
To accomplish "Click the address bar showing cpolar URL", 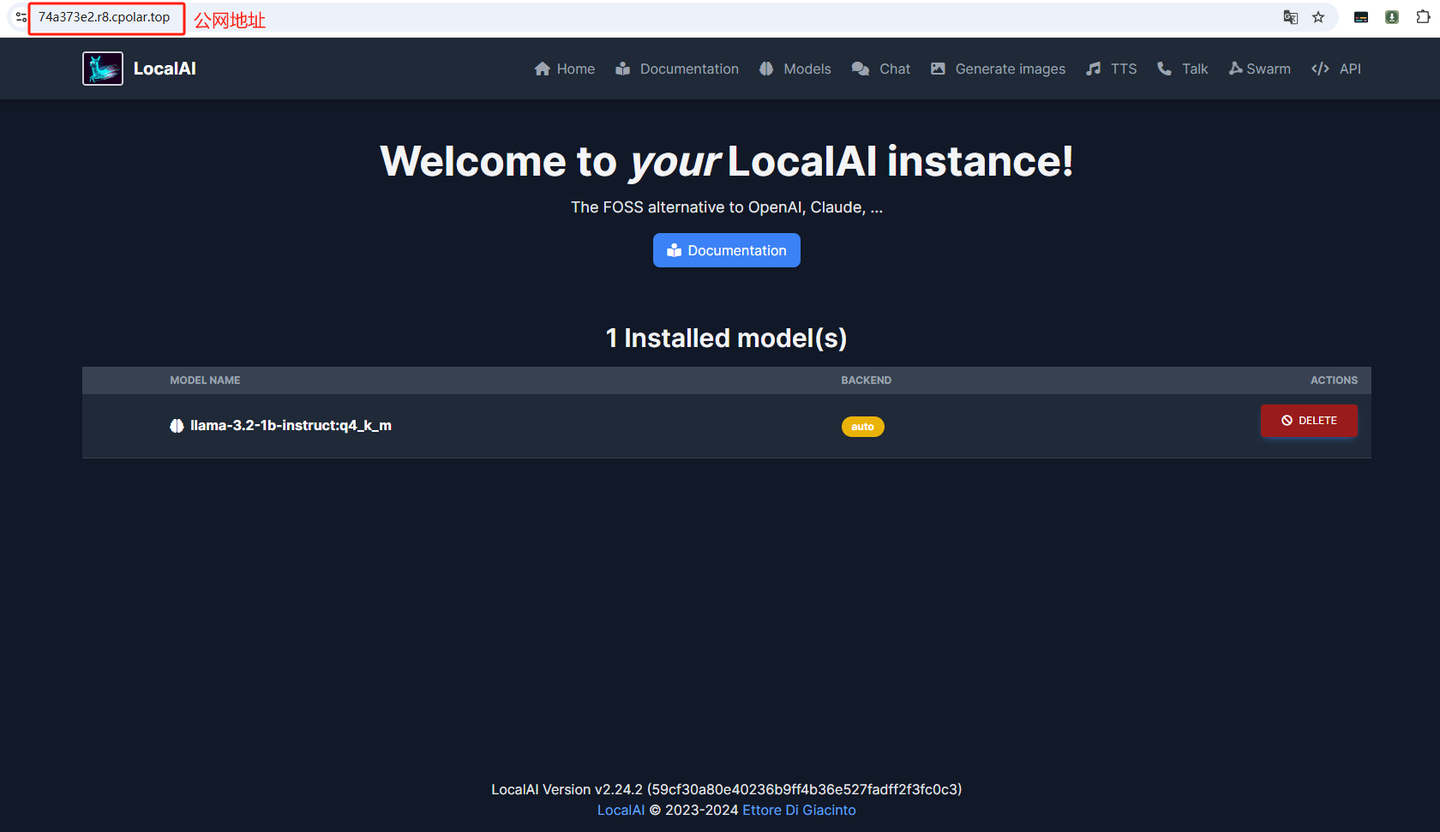I will (105, 17).
